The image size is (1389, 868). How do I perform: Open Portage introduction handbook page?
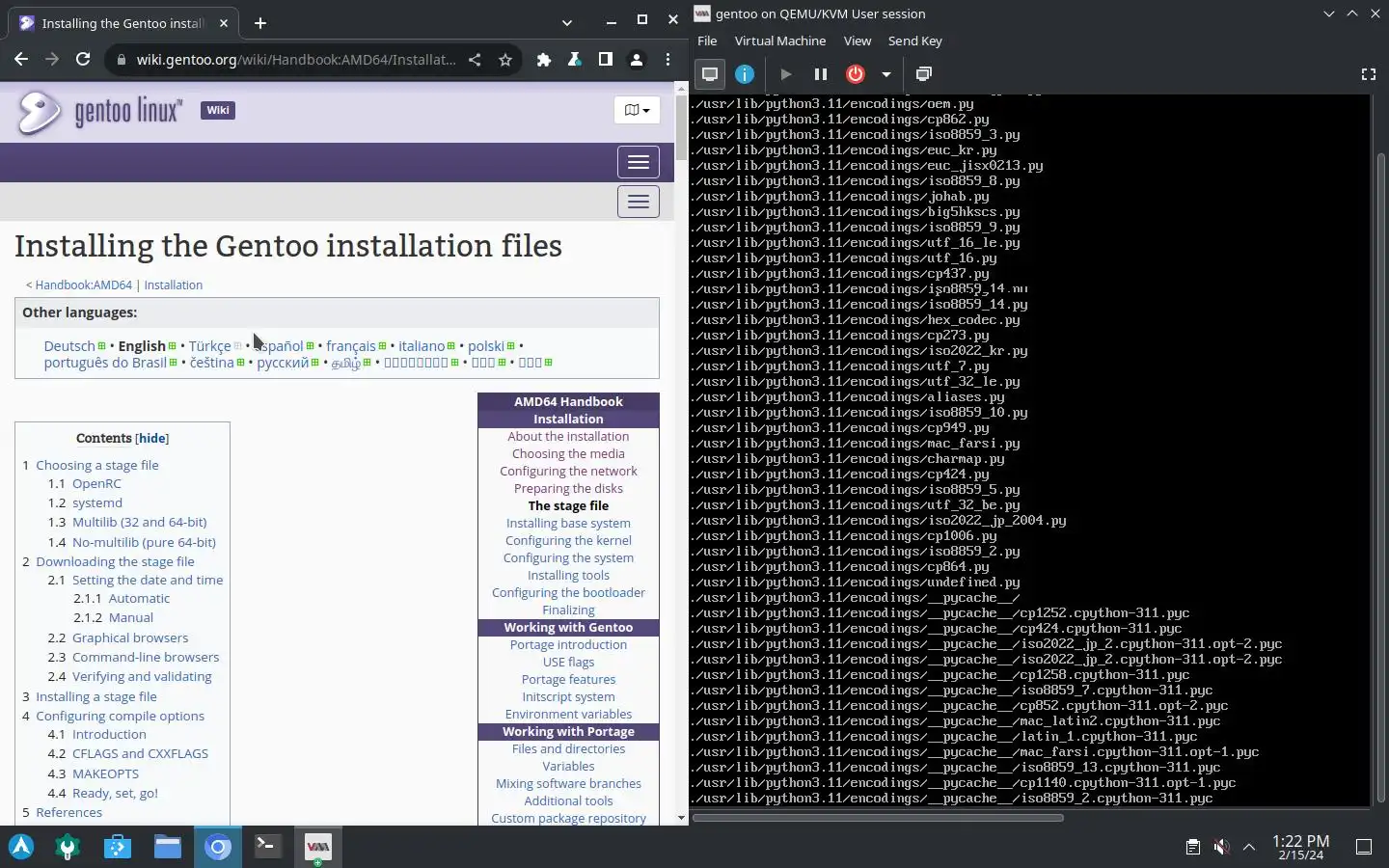click(x=568, y=645)
